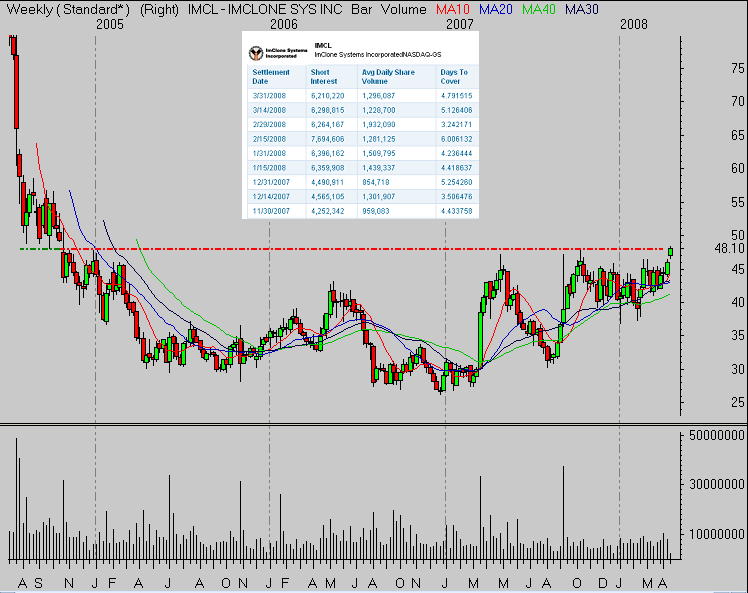Click the 'Days To Cover' column header
Image resolution: width=748 pixels, height=593 pixels.
pos(454,77)
